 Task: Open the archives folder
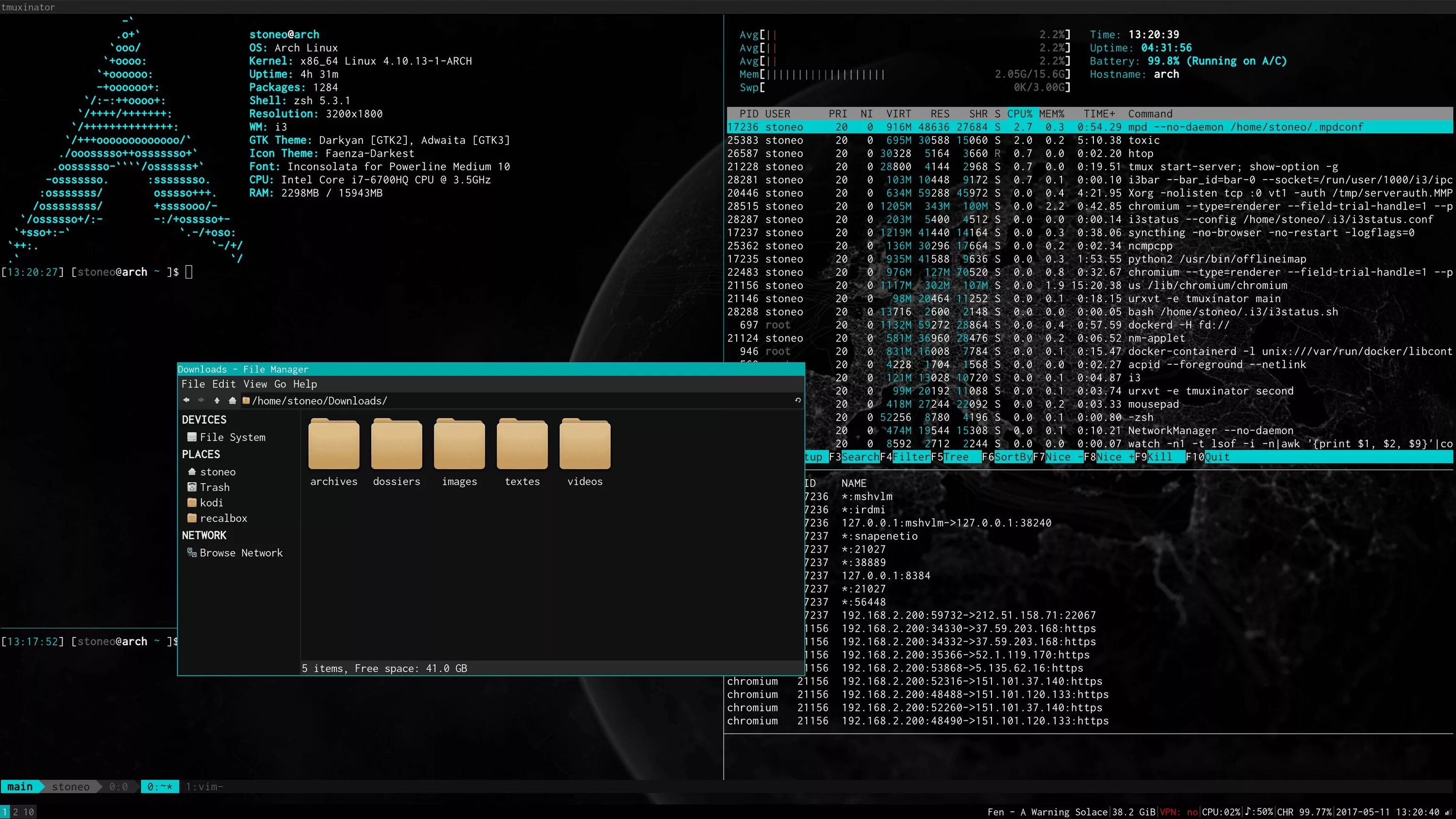tap(333, 445)
